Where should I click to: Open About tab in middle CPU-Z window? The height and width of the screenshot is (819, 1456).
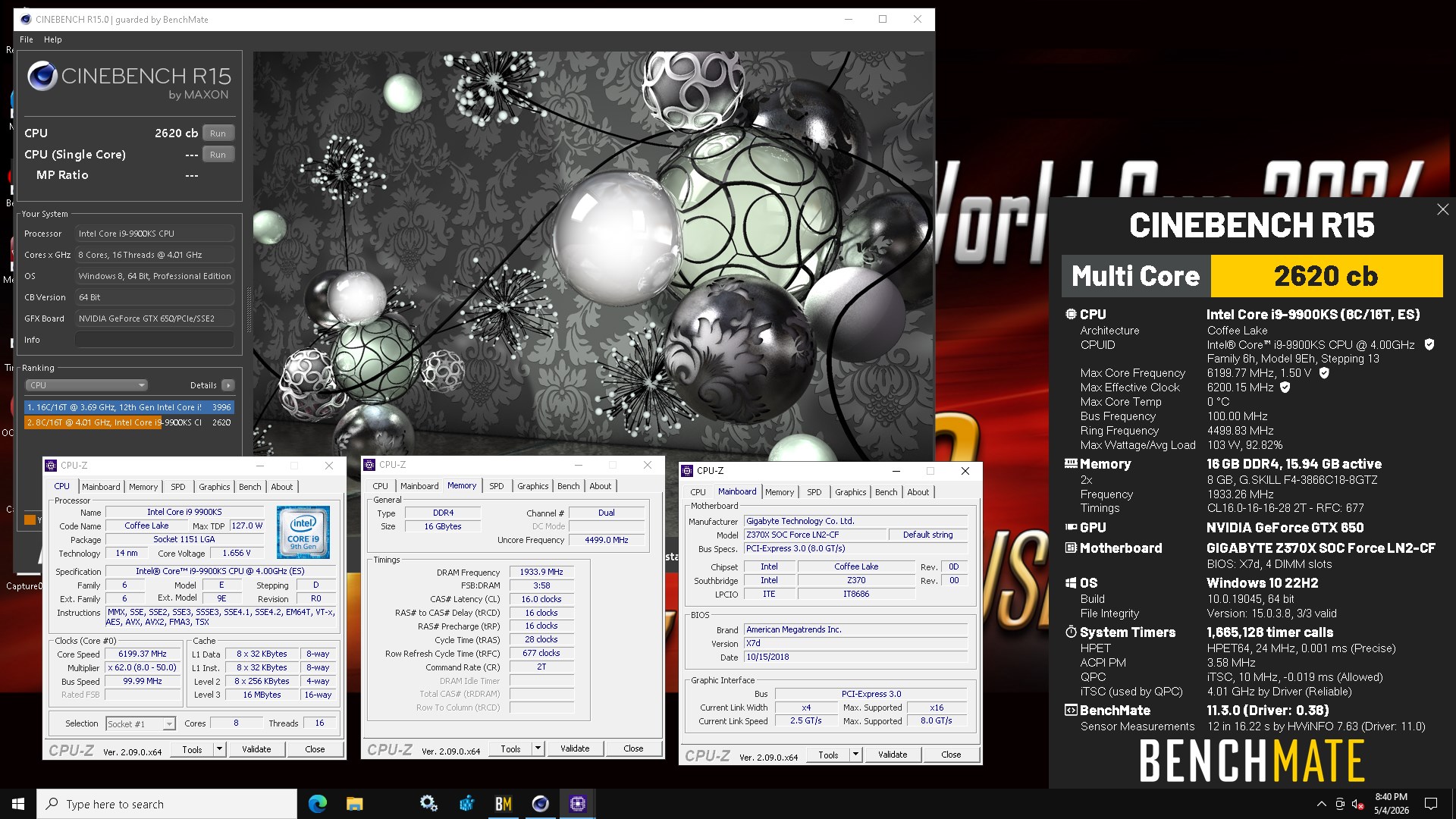pos(601,486)
